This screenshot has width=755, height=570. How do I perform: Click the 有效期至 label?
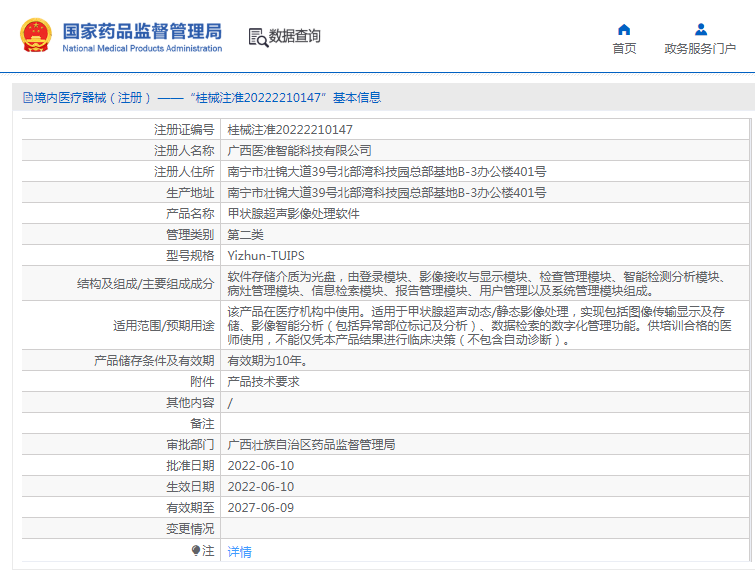click(190, 508)
